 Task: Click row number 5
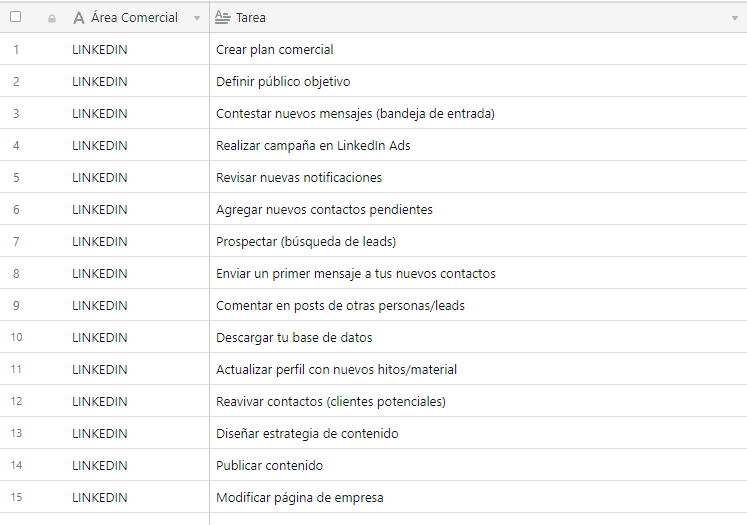click(16, 177)
